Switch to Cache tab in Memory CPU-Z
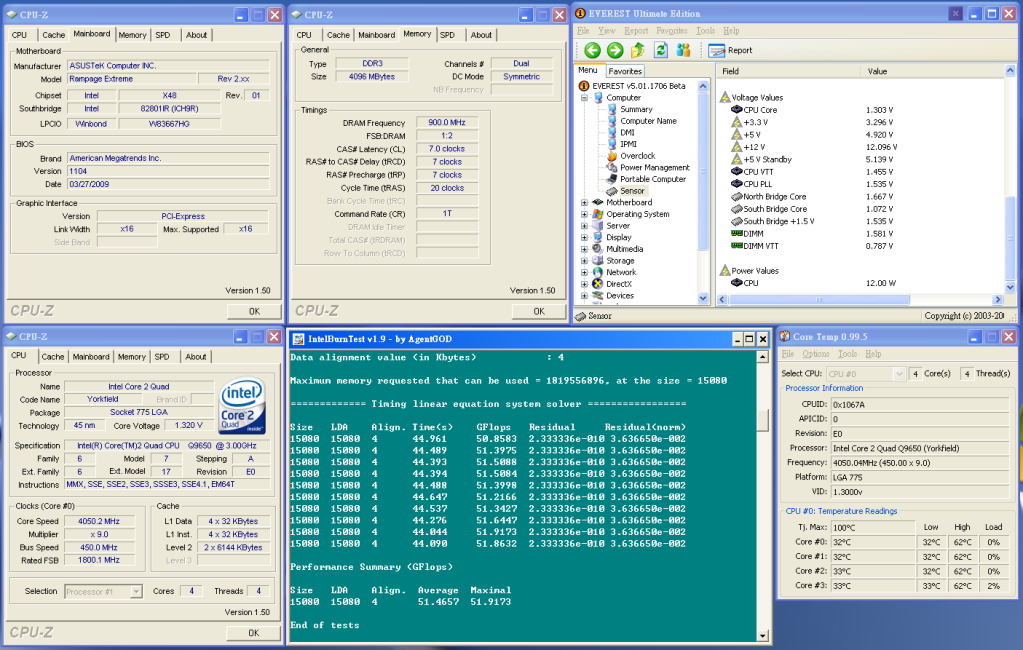 338,35
